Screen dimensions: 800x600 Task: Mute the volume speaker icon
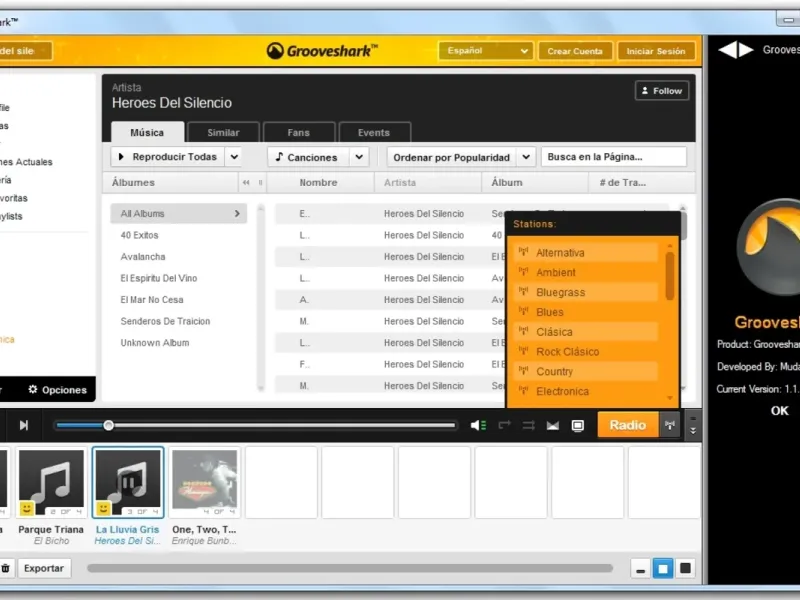tap(478, 425)
